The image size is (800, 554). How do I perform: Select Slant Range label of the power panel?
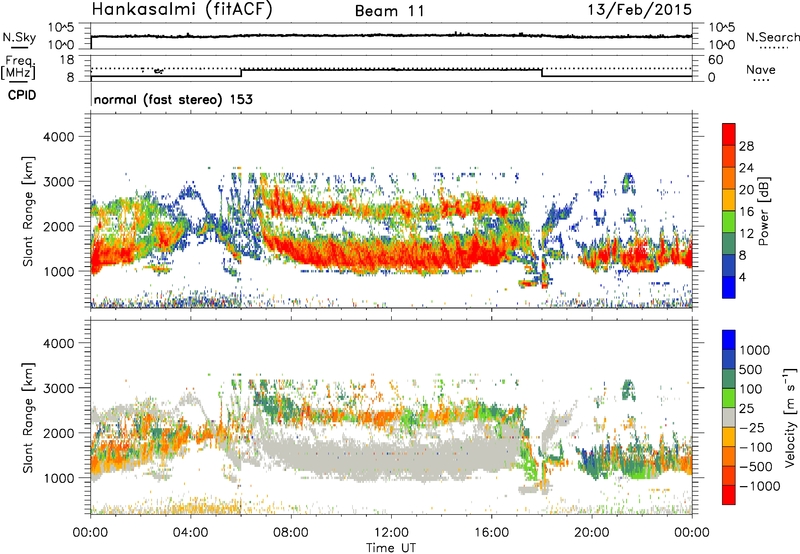point(28,212)
